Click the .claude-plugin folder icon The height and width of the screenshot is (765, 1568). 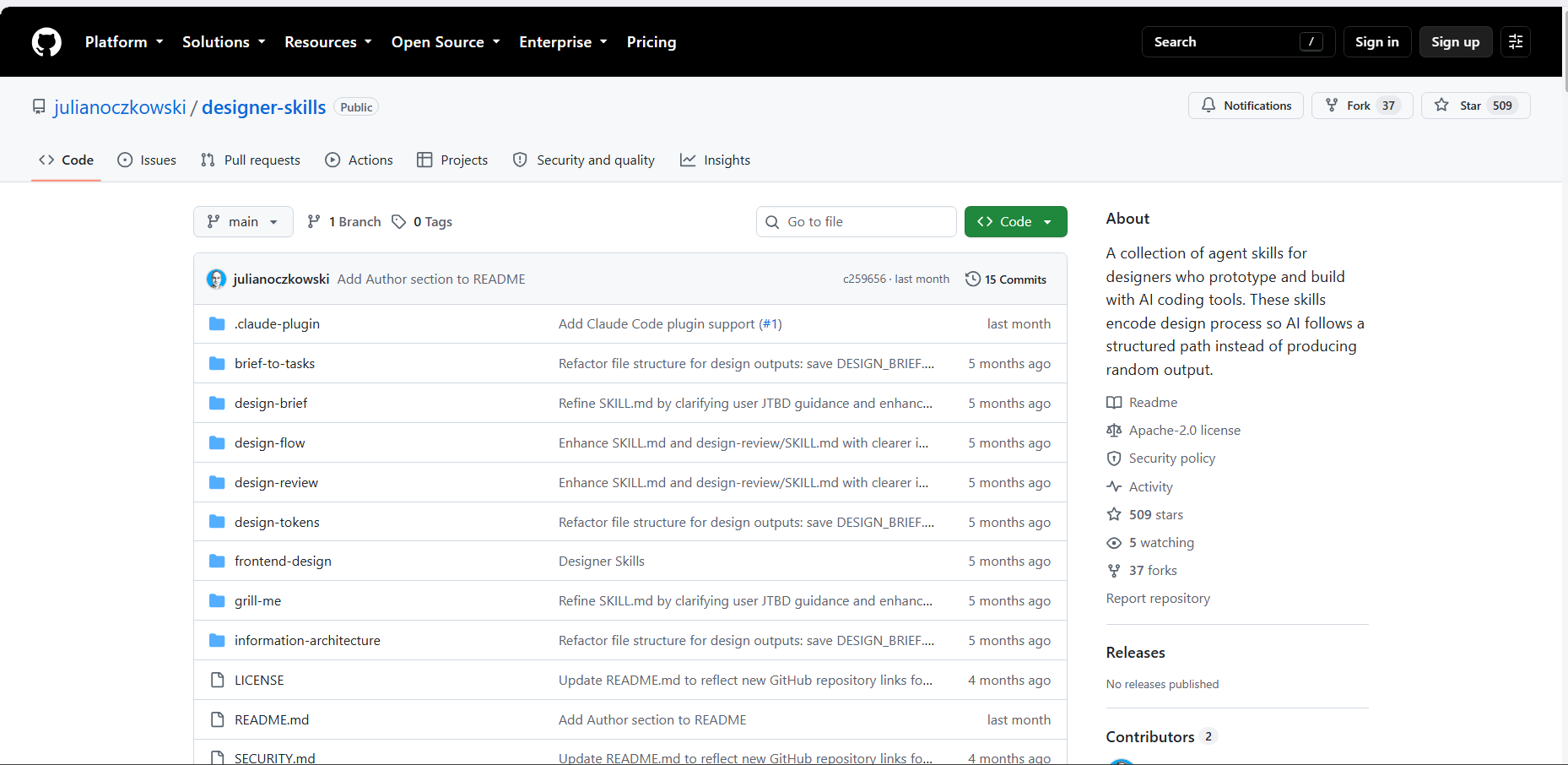click(x=217, y=324)
